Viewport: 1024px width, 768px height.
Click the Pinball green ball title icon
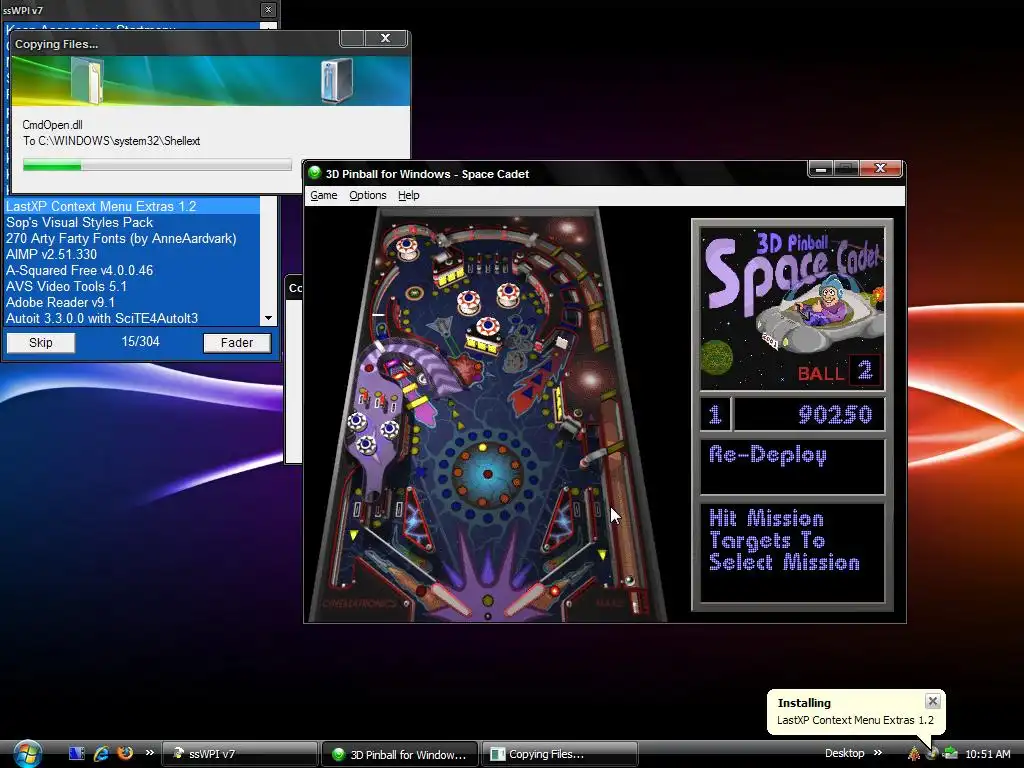coord(315,173)
